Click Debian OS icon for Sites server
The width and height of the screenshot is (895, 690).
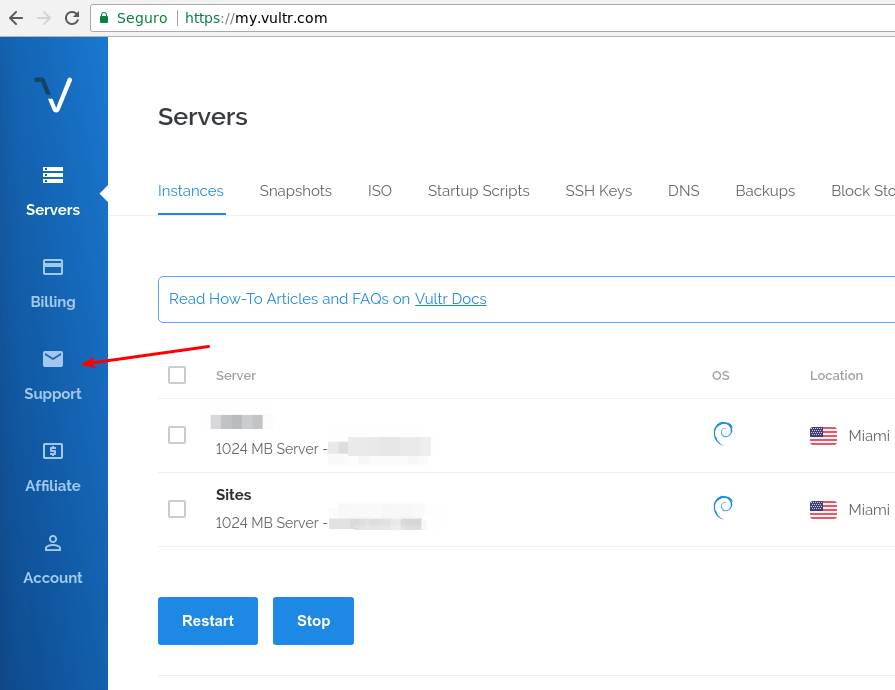tap(723, 507)
